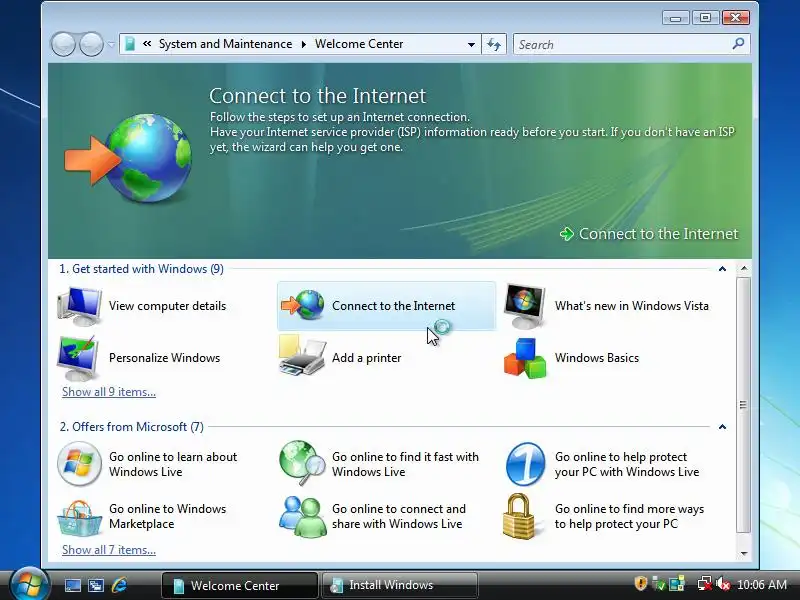Click the double chevron at the breadcrumb start

147,44
